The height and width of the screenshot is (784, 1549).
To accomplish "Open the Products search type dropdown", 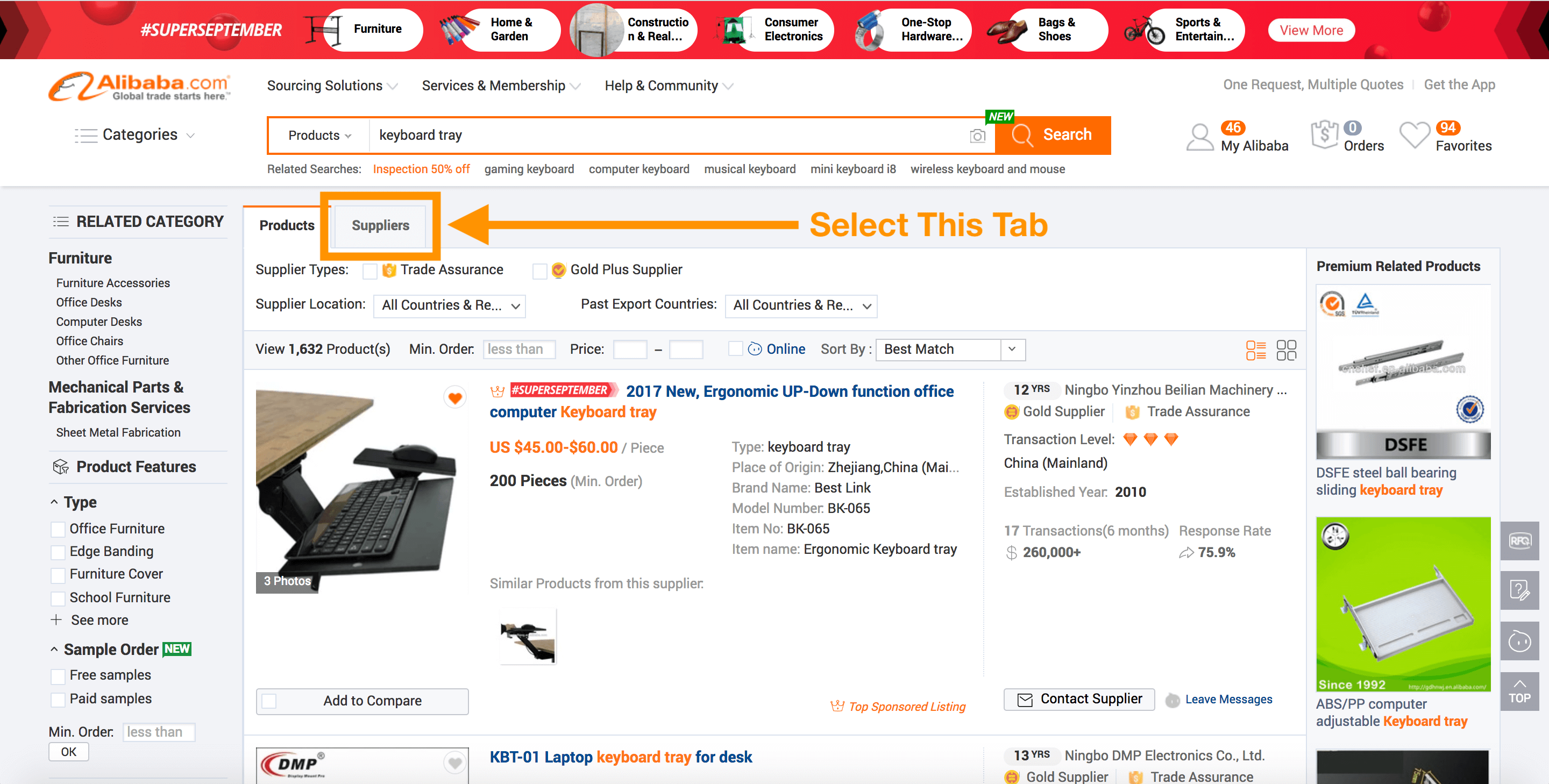I will (x=319, y=136).
